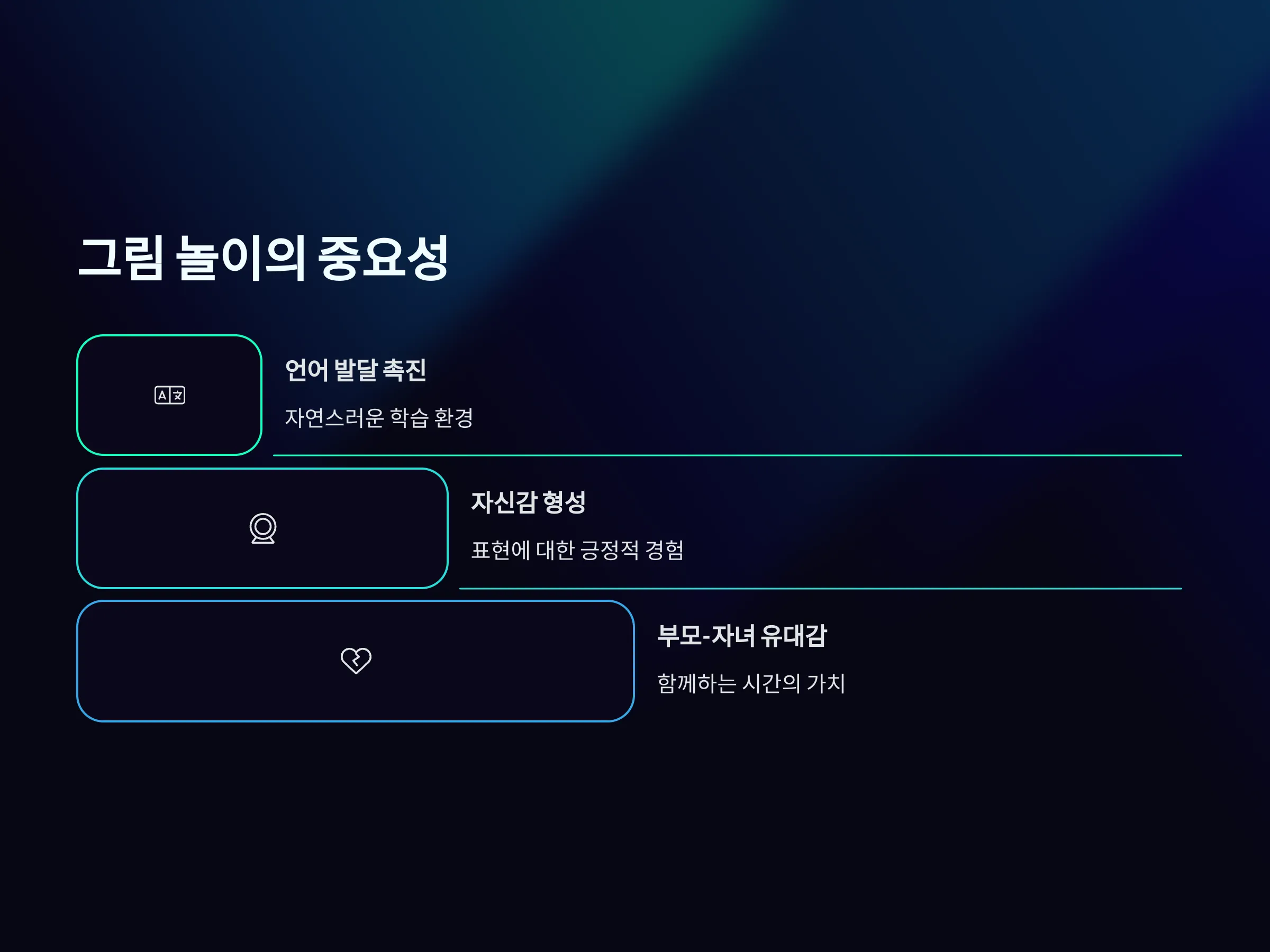Click the text 자연스러운 학습 환경
The image size is (1270, 952).
click(379, 417)
